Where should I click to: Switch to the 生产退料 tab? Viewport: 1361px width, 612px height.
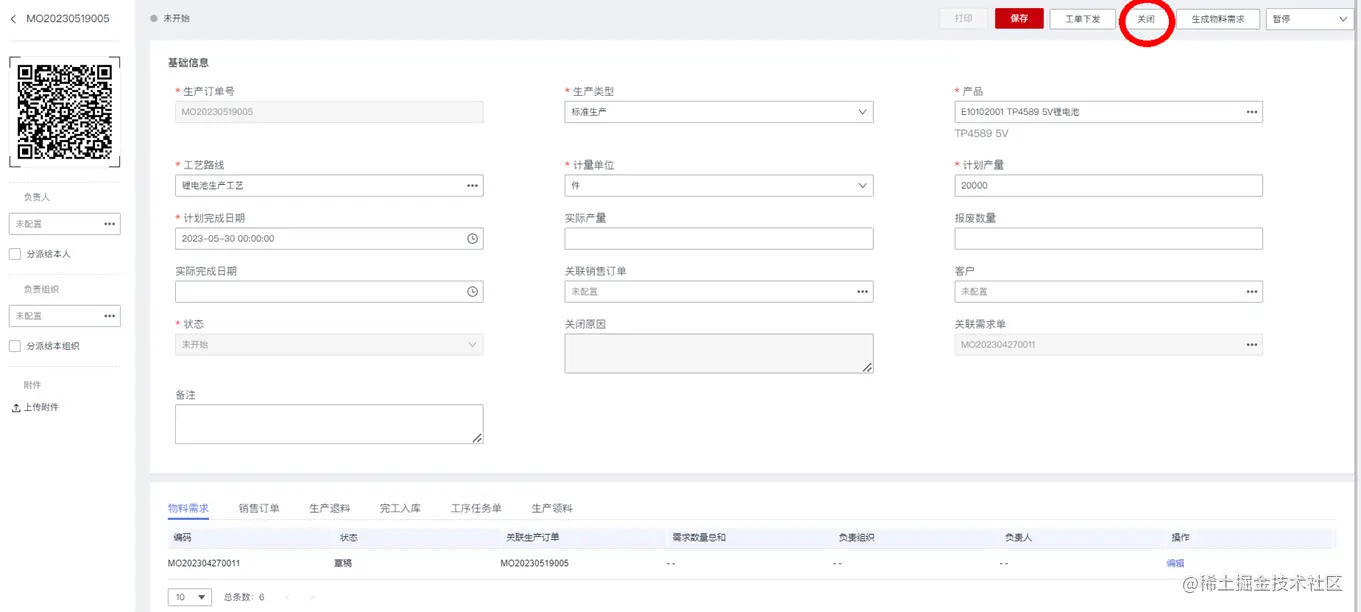pyautogui.click(x=330, y=508)
